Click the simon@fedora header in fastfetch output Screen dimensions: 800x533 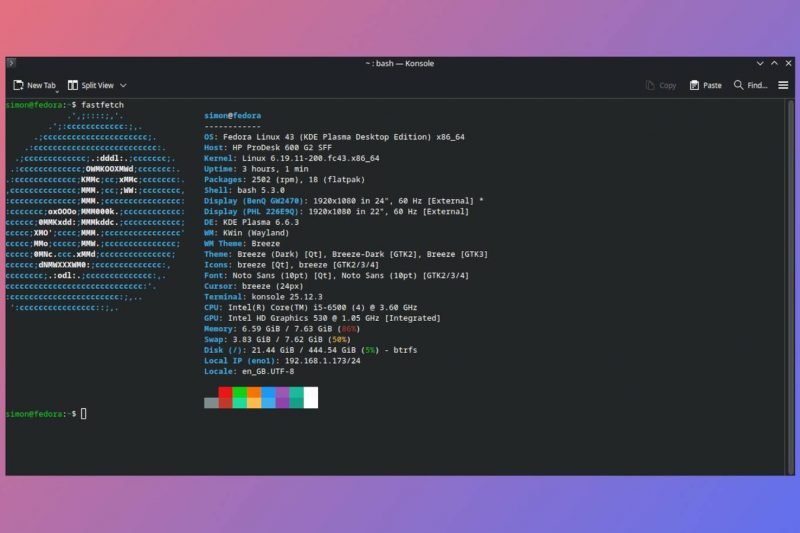tap(232, 117)
